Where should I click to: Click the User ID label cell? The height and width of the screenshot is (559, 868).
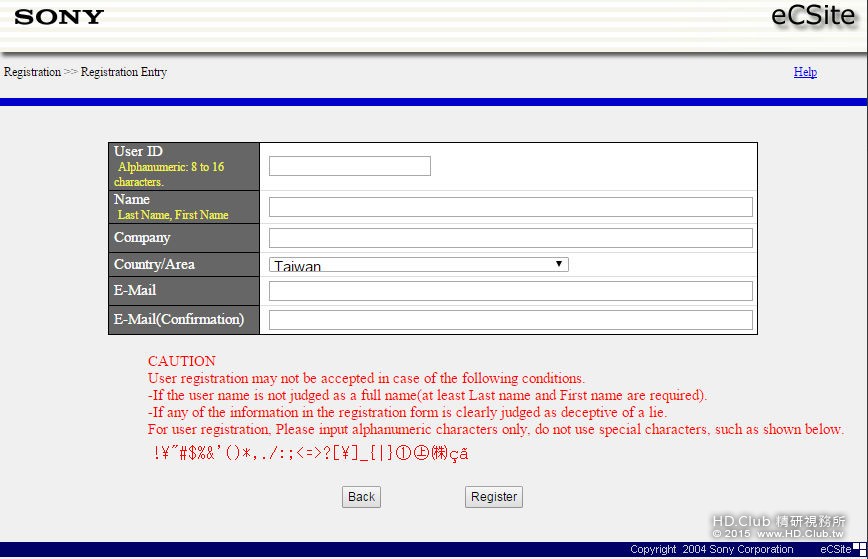(184, 166)
